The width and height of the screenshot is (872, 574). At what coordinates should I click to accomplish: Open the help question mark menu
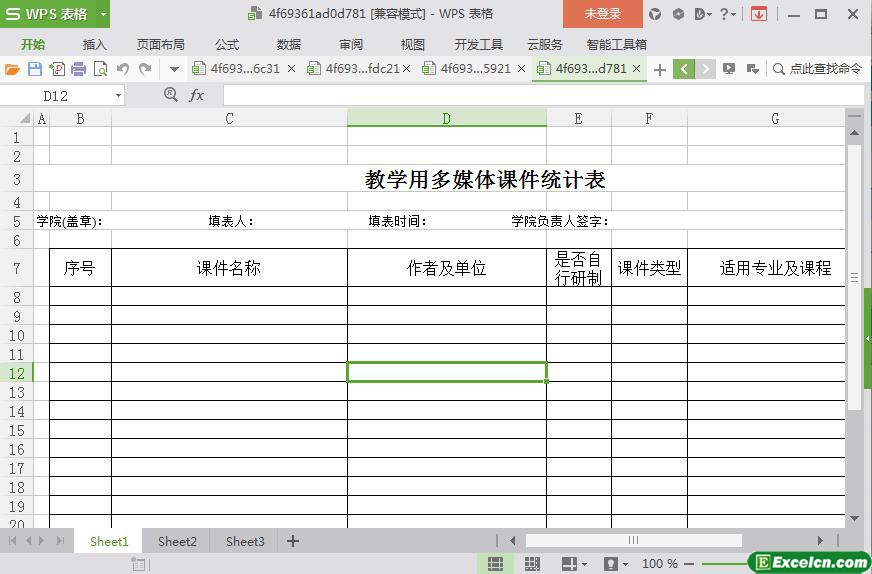(x=727, y=14)
